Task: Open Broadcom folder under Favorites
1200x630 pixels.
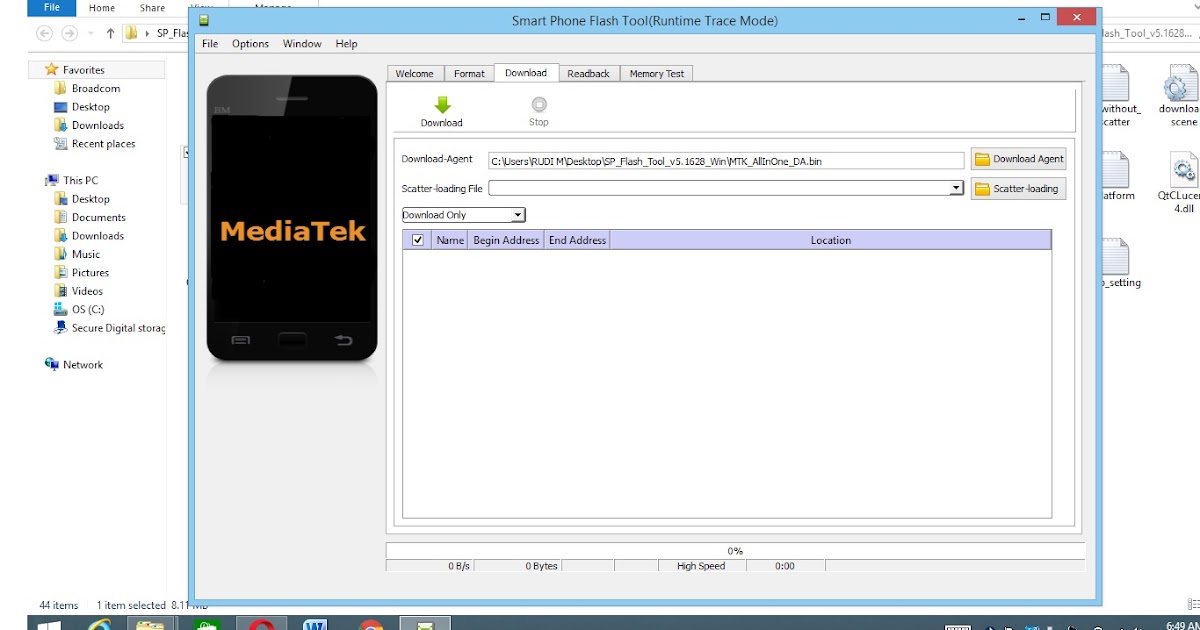Action: pyautogui.click(x=96, y=88)
